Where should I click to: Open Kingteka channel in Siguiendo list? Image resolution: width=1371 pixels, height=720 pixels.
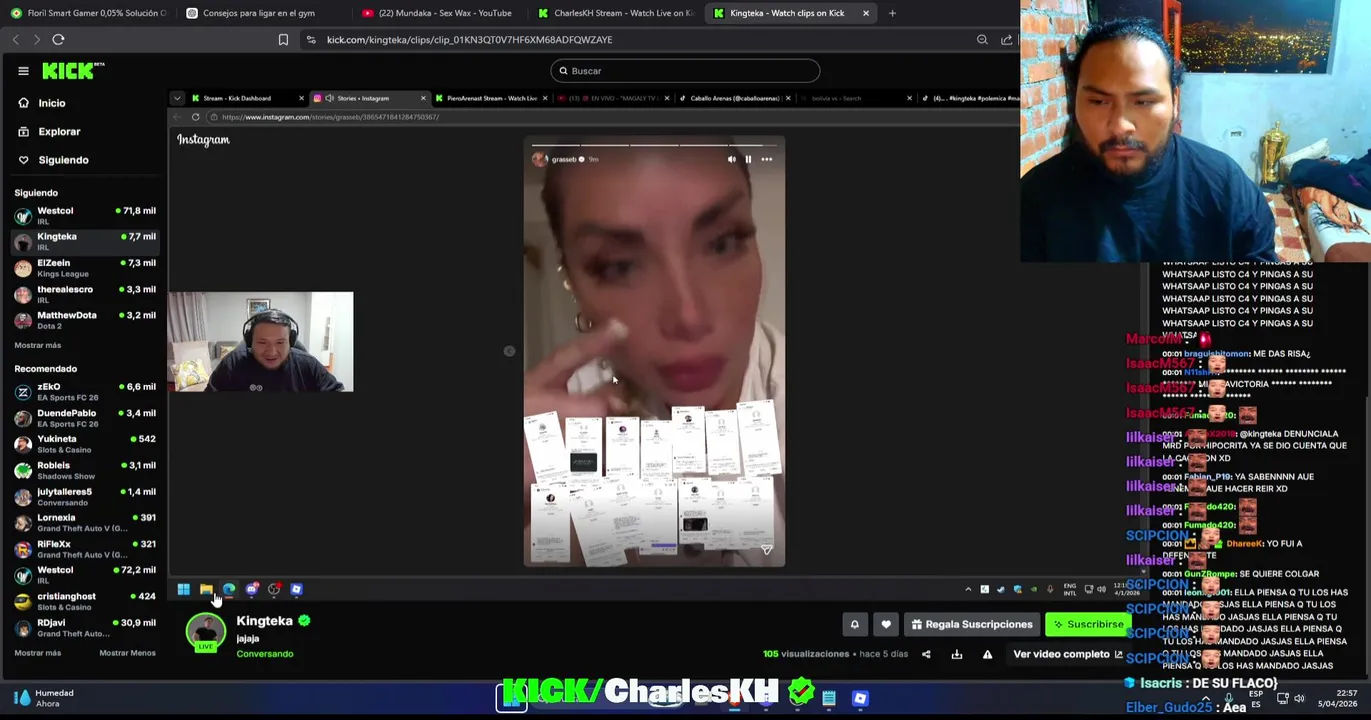85,241
